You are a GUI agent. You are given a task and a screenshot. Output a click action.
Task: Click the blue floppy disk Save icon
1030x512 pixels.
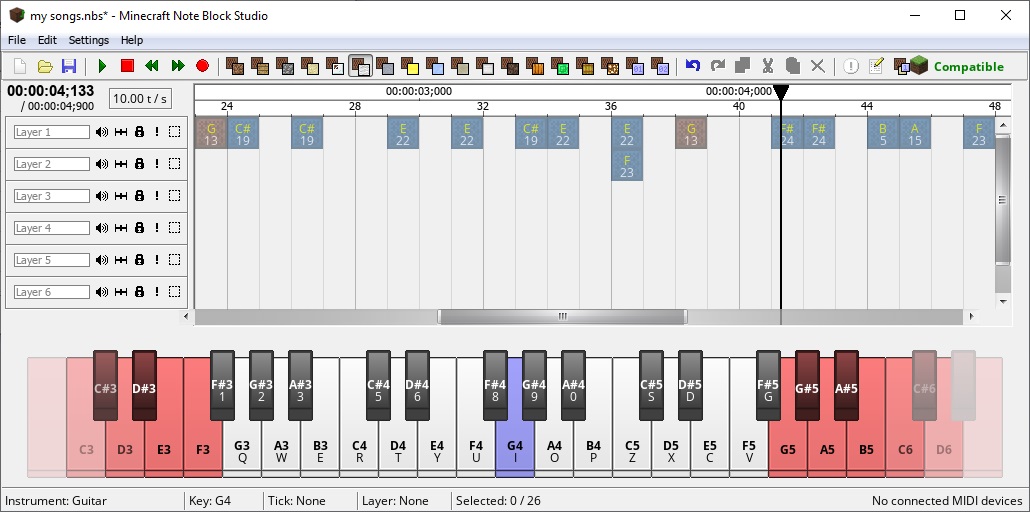tap(69, 66)
